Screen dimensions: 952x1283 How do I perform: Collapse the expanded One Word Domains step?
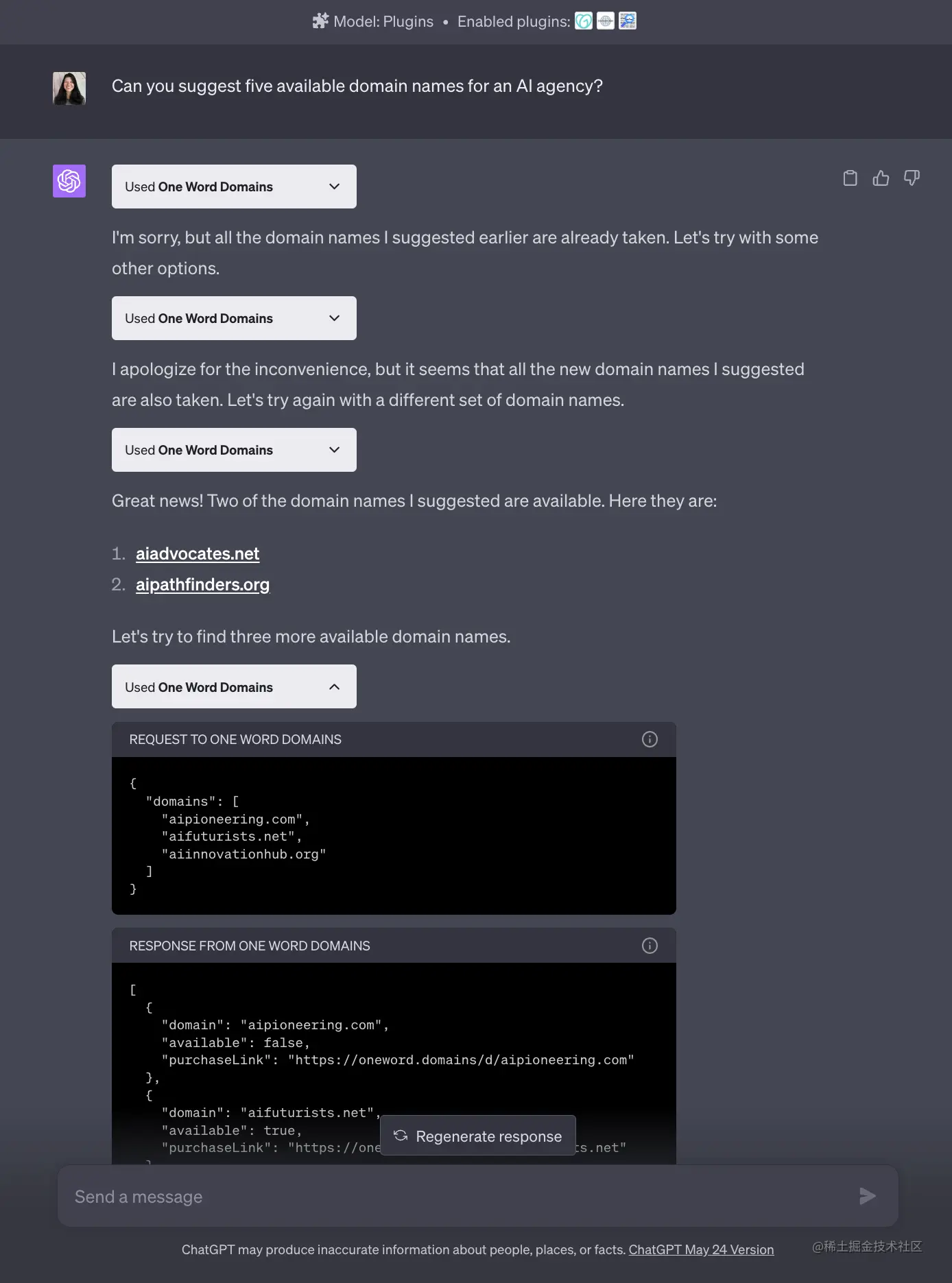coord(233,686)
